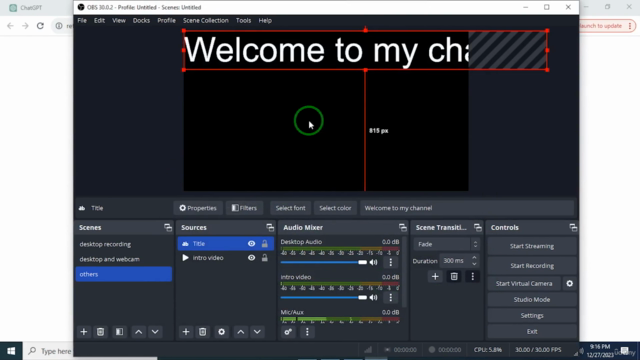
Task: Adjust the Desktop Audio volume slider
Action: pos(324,262)
